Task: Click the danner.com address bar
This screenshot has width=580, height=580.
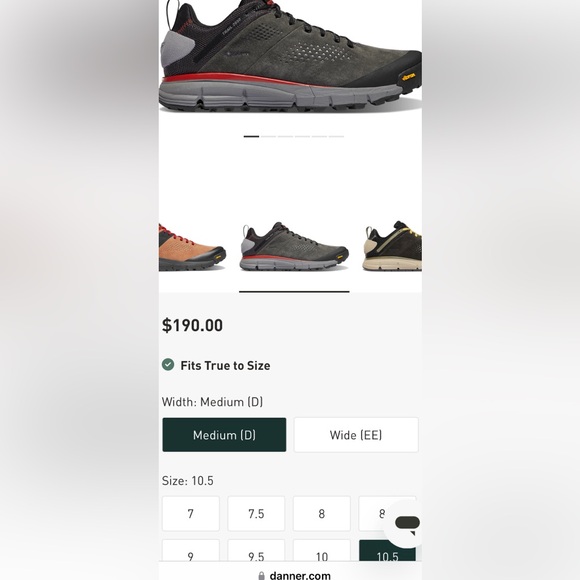Action: click(x=290, y=575)
